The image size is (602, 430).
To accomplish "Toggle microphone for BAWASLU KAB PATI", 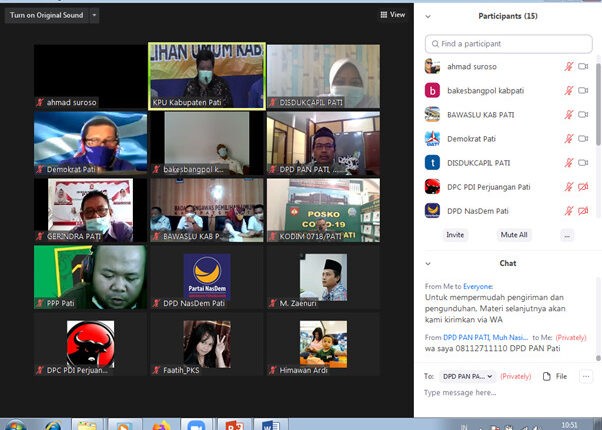I will point(569,114).
